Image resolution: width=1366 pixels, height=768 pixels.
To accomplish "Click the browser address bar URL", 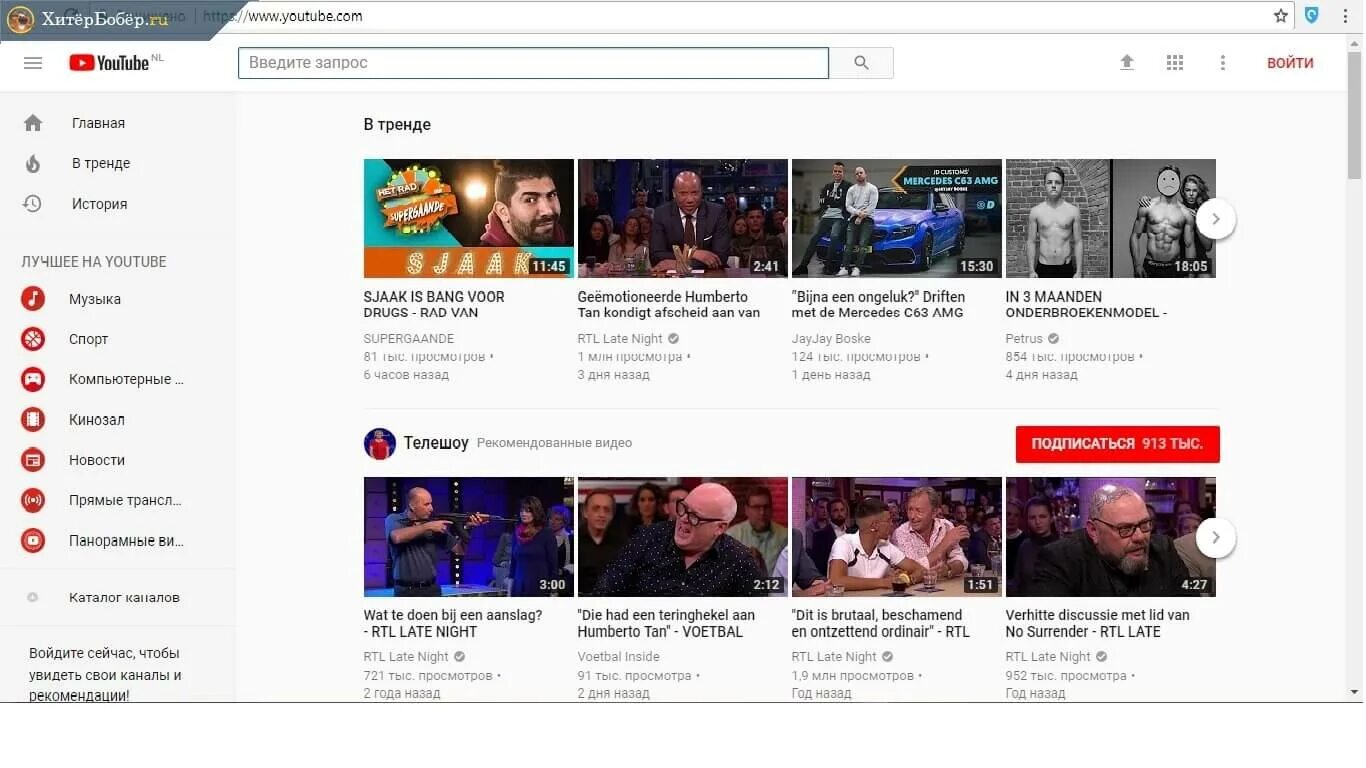I will click(283, 16).
